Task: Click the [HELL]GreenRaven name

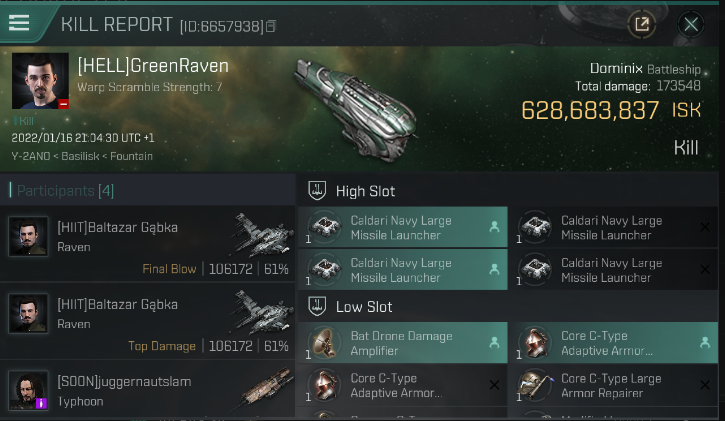Action: click(x=153, y=66)
